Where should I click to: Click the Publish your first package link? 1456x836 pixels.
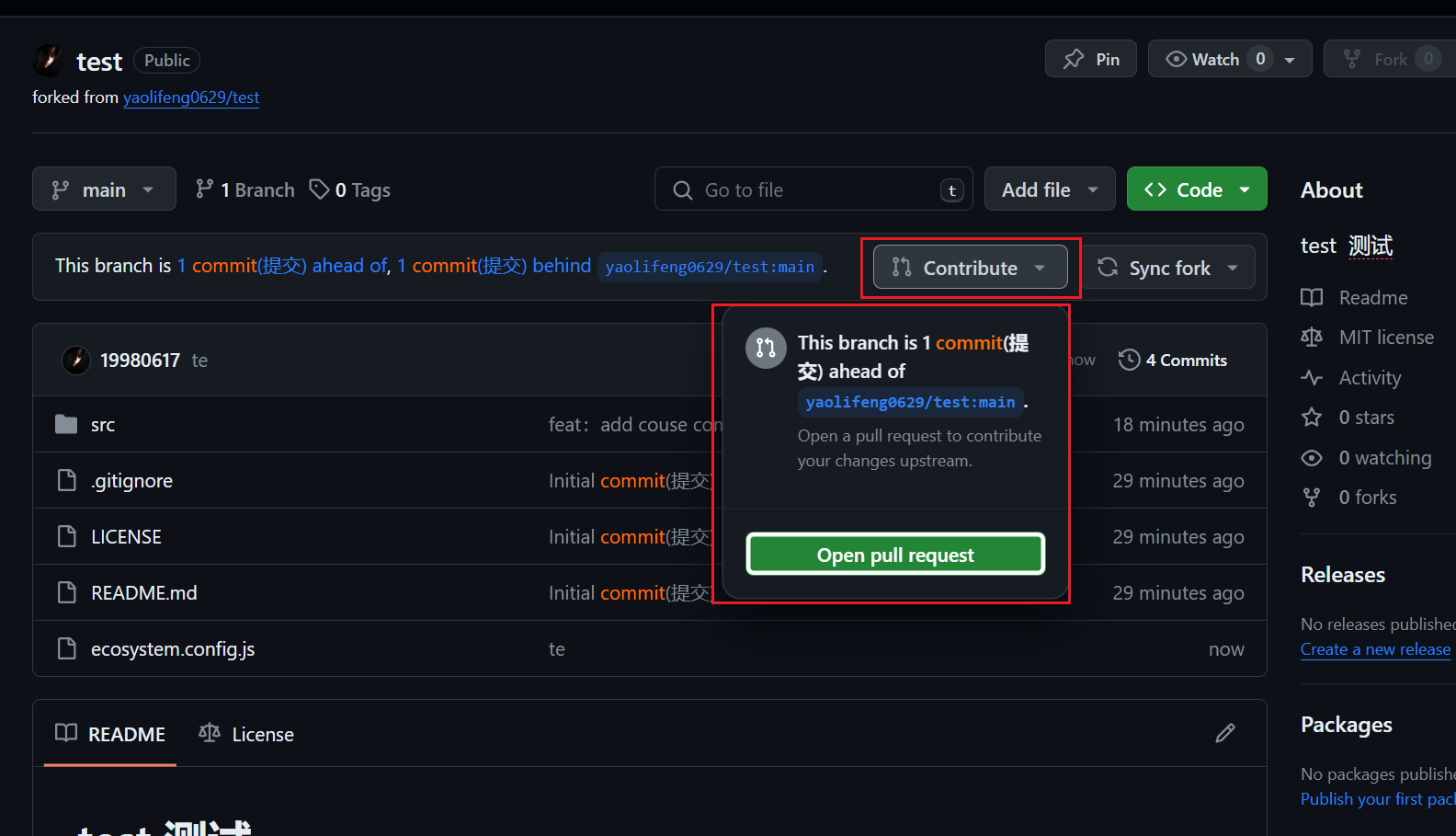(1378, 799)
